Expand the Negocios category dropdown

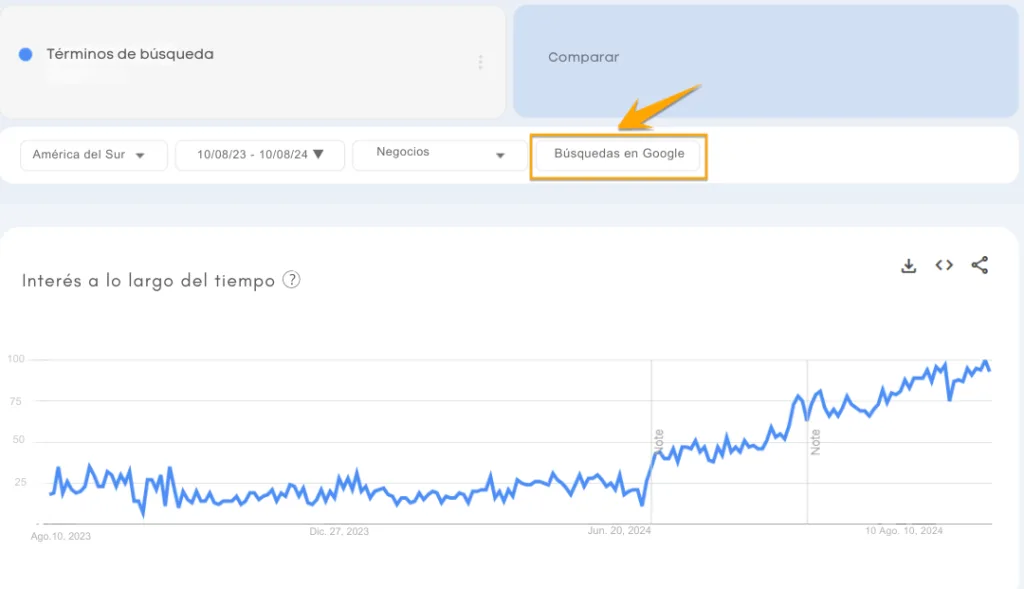pyautogui.click(x=440, y=154)
